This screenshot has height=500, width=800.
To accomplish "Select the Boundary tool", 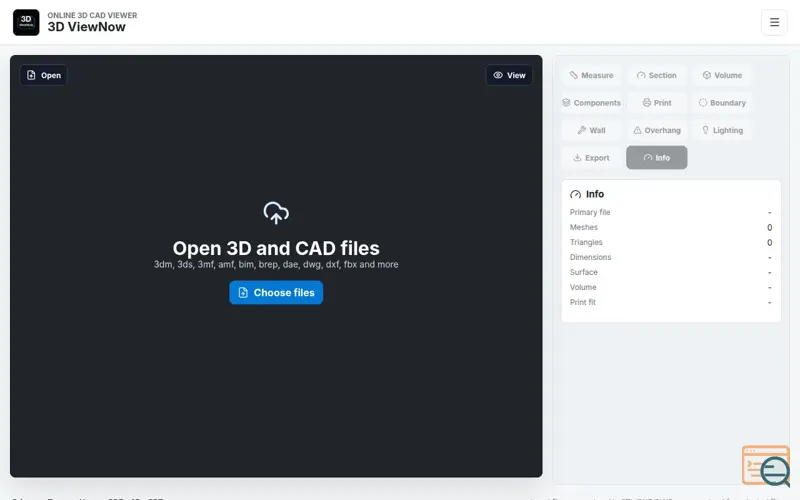I will tap(722, 103).
